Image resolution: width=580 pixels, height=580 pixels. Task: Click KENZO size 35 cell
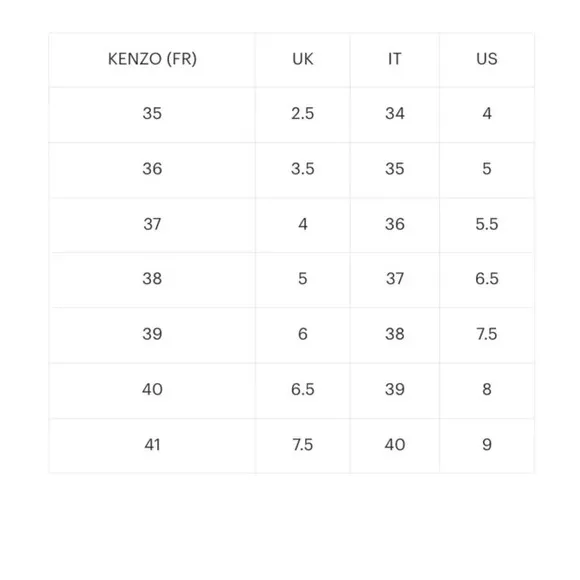point(152,114)
